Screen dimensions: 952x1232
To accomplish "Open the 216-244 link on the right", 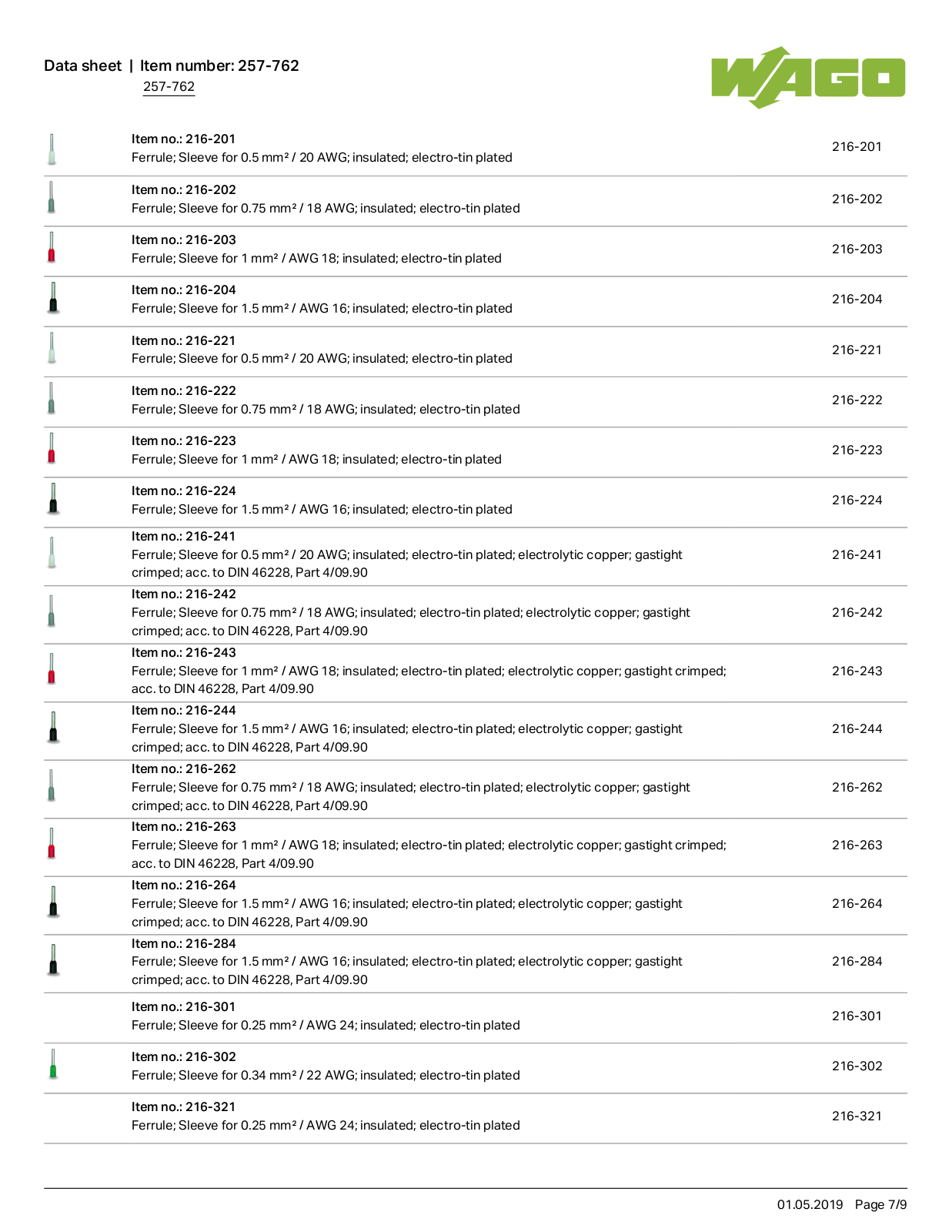I will point(857,729).
